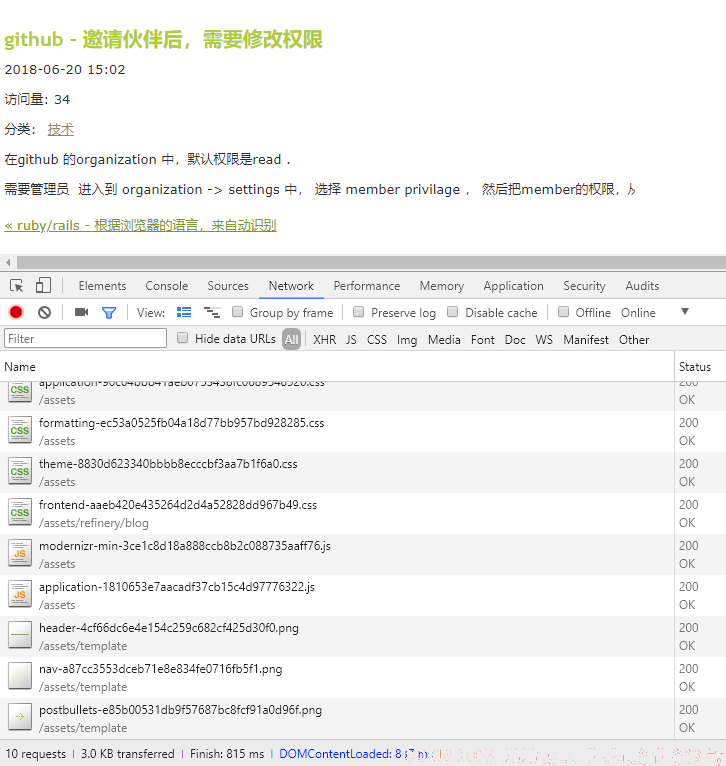The image size is (726, 766).
Task: Click the CSS file icon for frontend-aaeb420e435264d2d4a52828dd967b49.css
Action: (x=20, y=512)
